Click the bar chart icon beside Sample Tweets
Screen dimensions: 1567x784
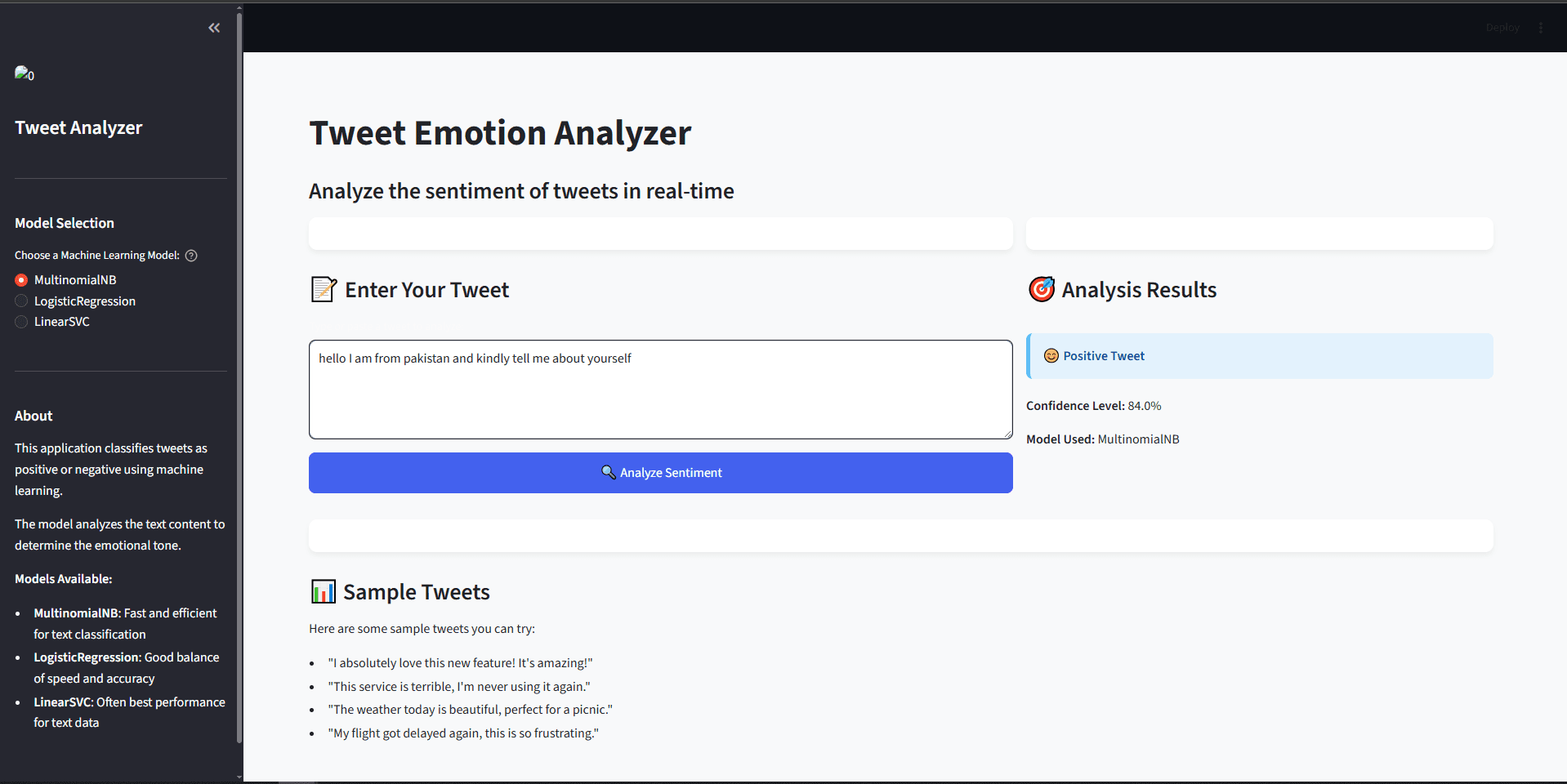323,591
